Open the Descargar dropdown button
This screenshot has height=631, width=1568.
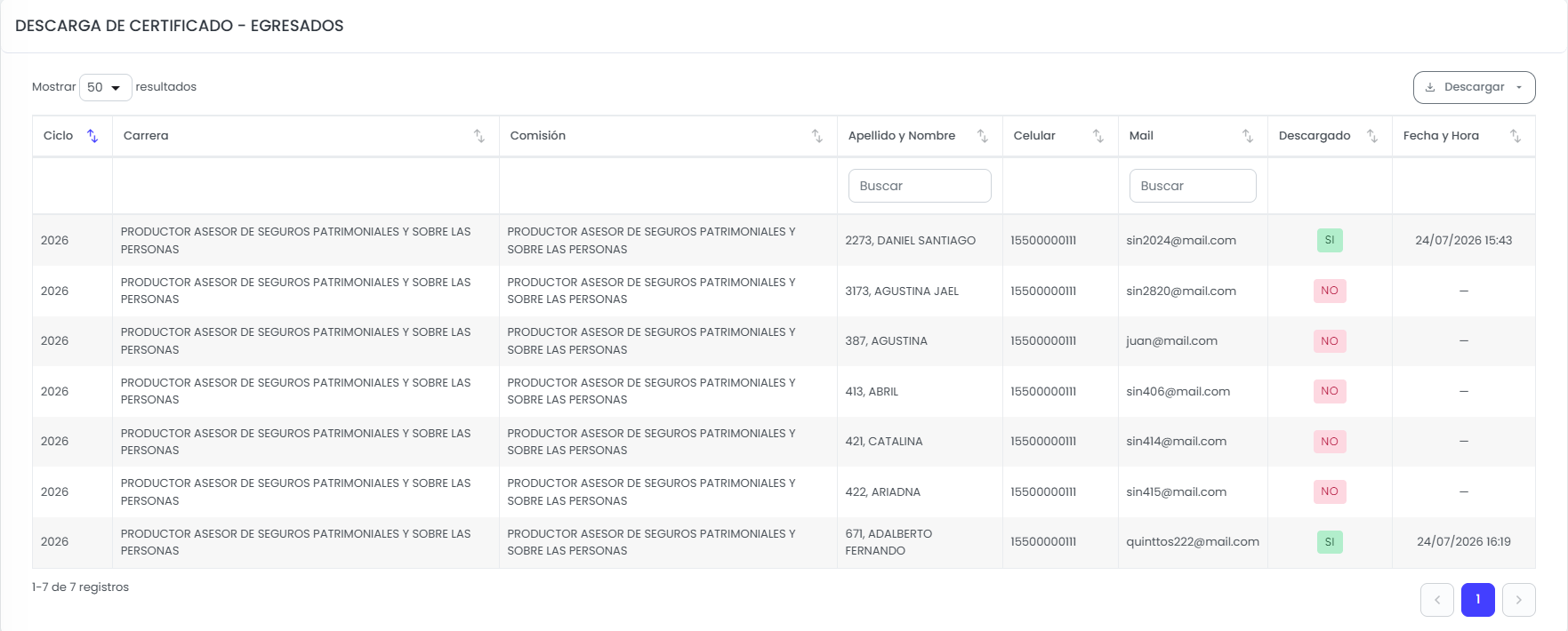1474,87
